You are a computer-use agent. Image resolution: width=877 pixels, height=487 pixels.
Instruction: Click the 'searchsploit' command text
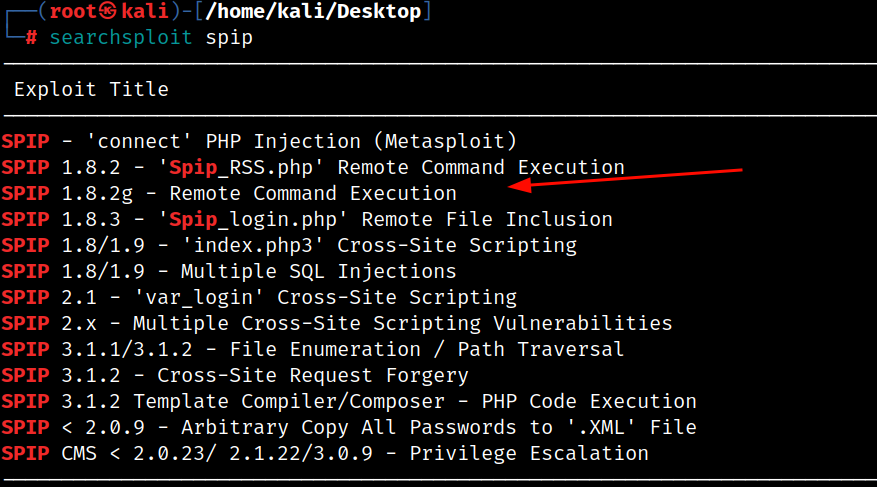click(x=121, y=37)
